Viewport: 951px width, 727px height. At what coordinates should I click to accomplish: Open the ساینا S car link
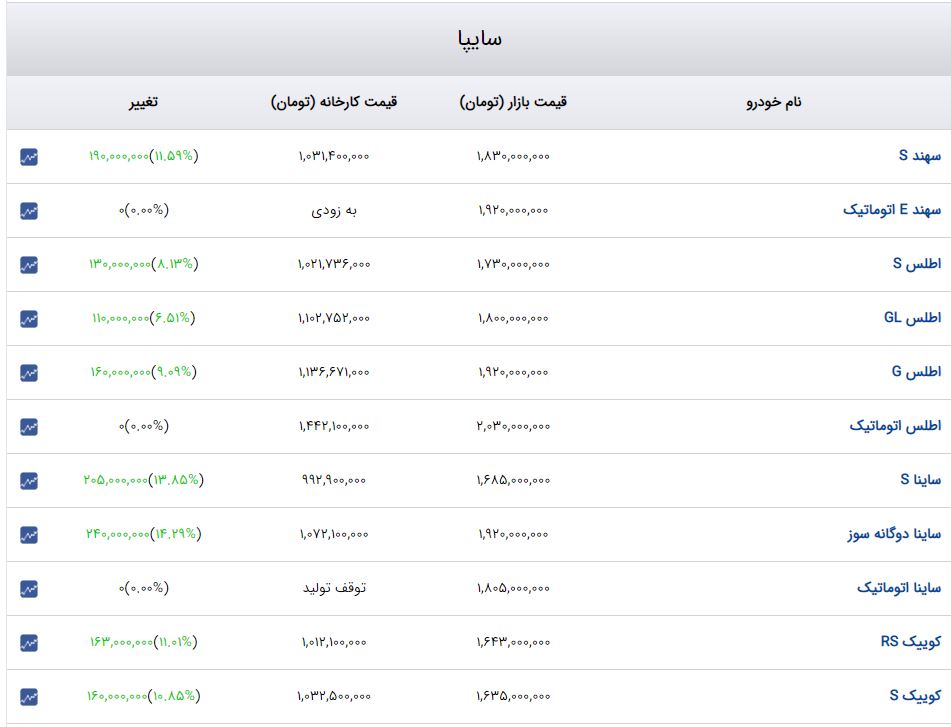point(920,480)
